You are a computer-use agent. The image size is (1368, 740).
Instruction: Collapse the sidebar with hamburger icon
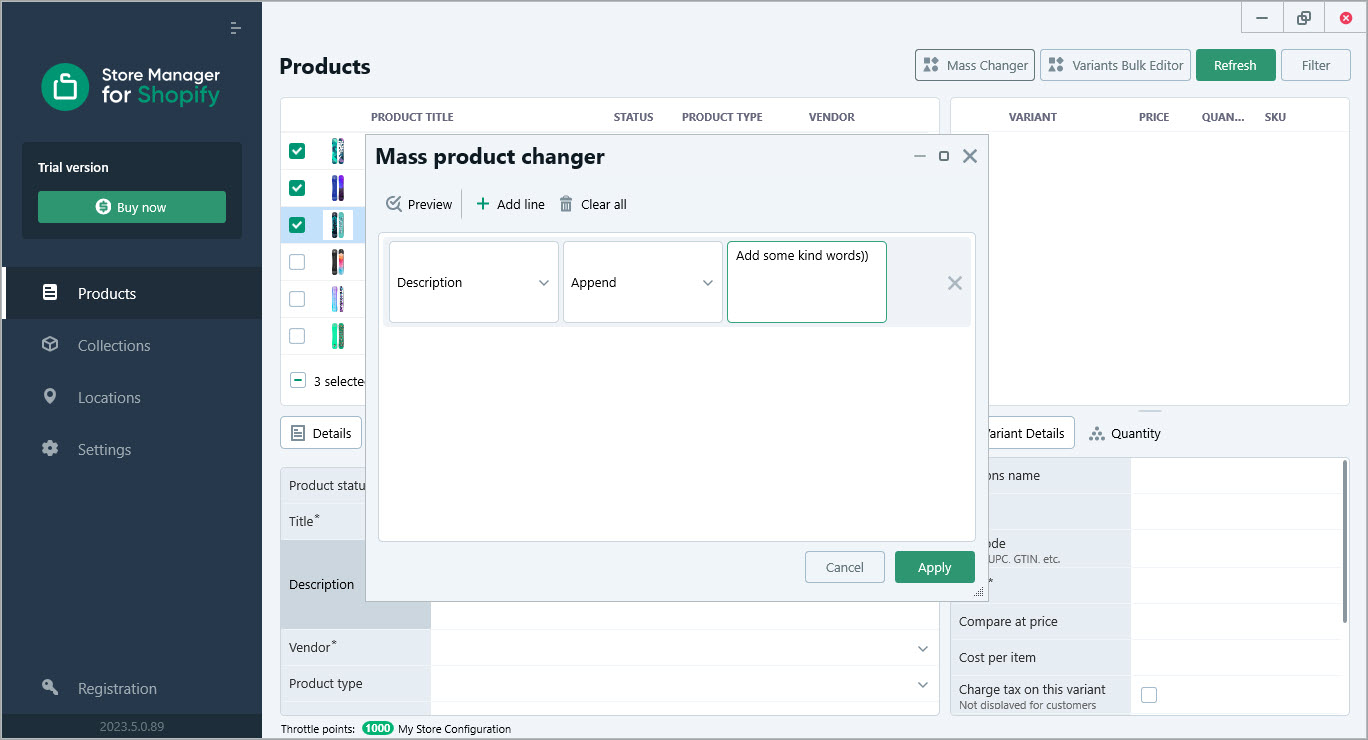click(235, 28)
